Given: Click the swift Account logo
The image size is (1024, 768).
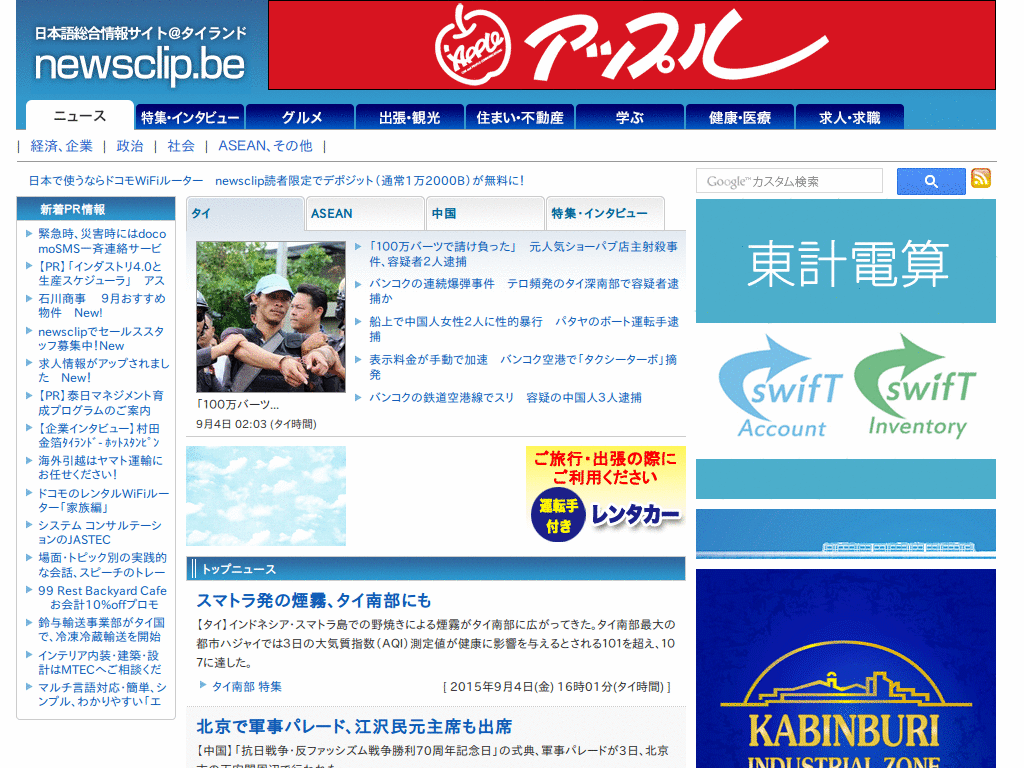Looking at the screenshot, I should pyautogui.click(x=781, y=387).
